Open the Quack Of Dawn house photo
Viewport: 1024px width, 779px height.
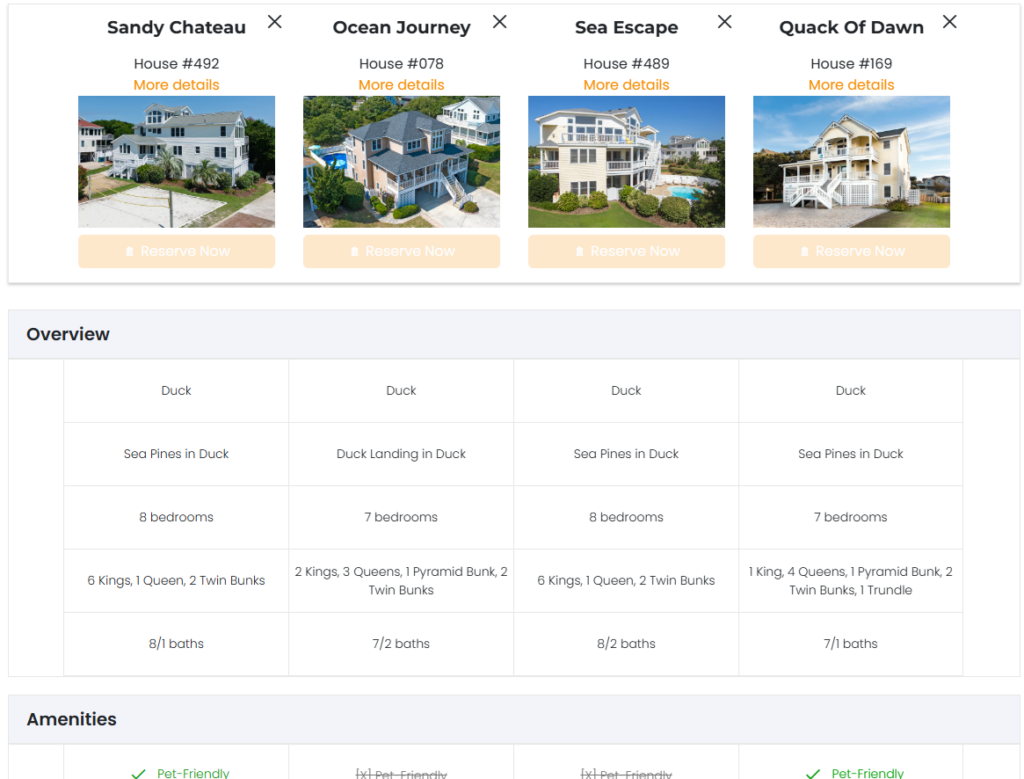coord(851,162)
